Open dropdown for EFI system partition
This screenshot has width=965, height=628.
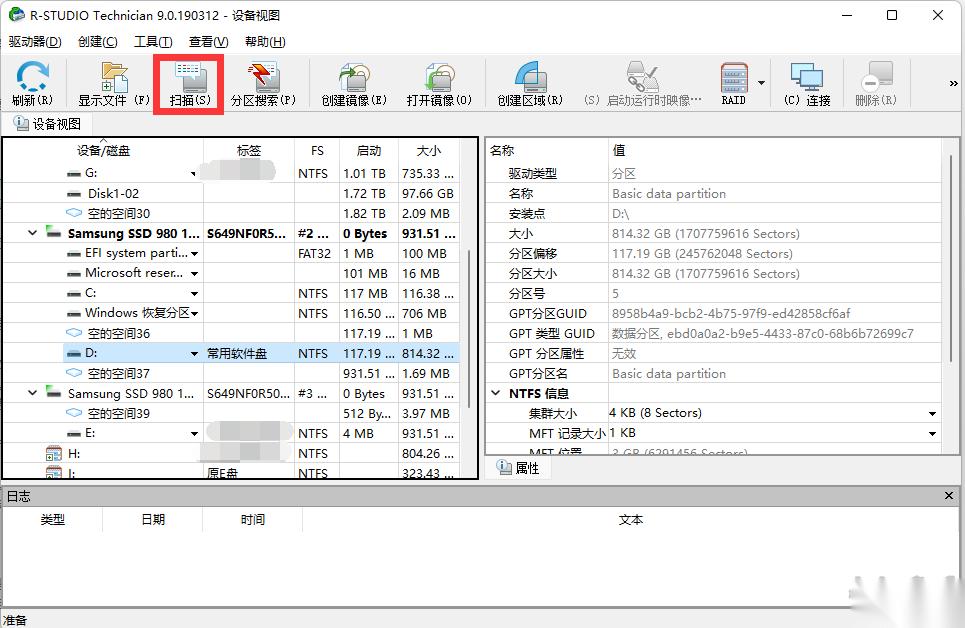pos(194,254)
